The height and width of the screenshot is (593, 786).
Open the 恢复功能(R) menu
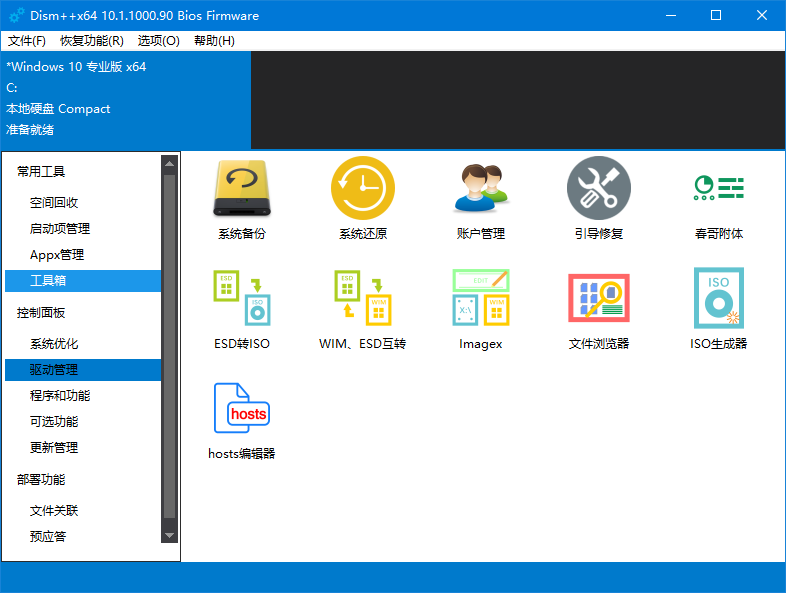pos(91,41)
